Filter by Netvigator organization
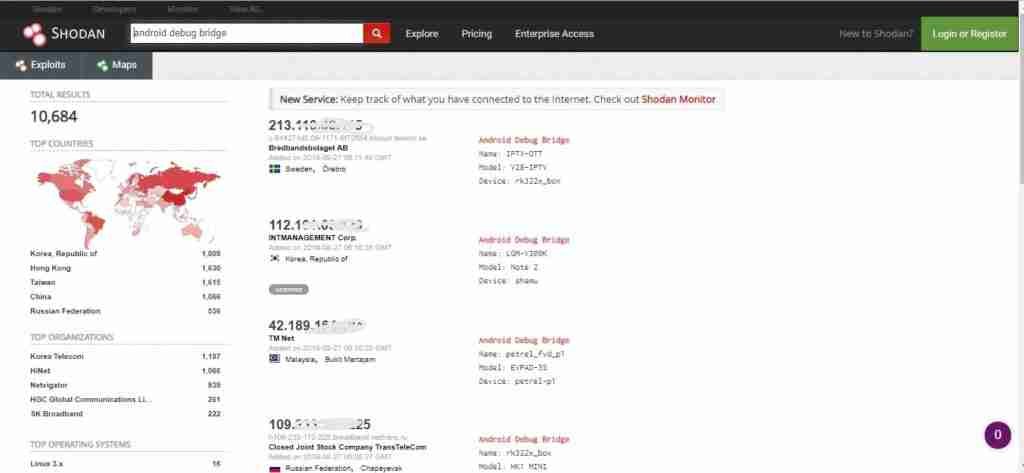This screenshot has width=1024, height=473. click(x=48, y=385)
